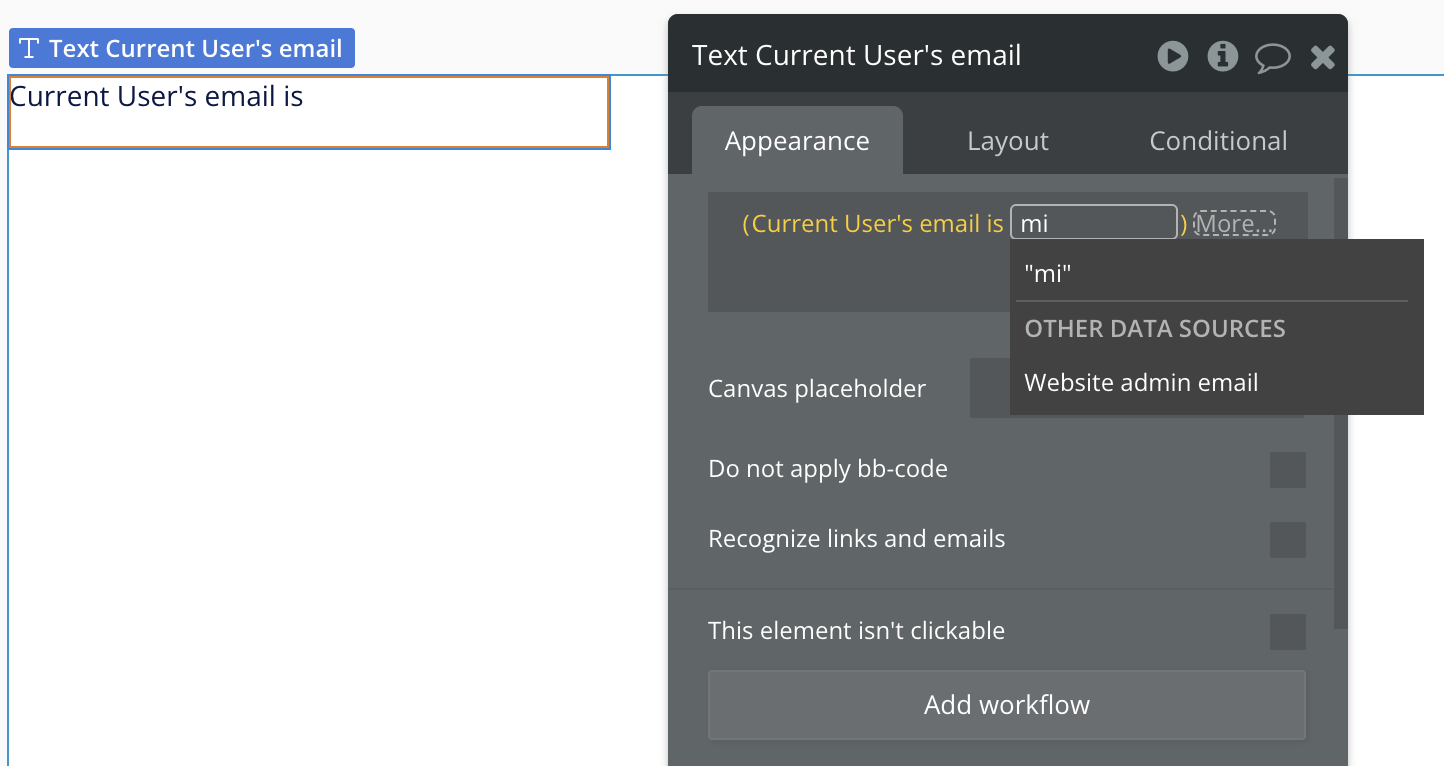Toggle Recognize links and emails checkbox
1444x766 pixels.
(1287, 540)
